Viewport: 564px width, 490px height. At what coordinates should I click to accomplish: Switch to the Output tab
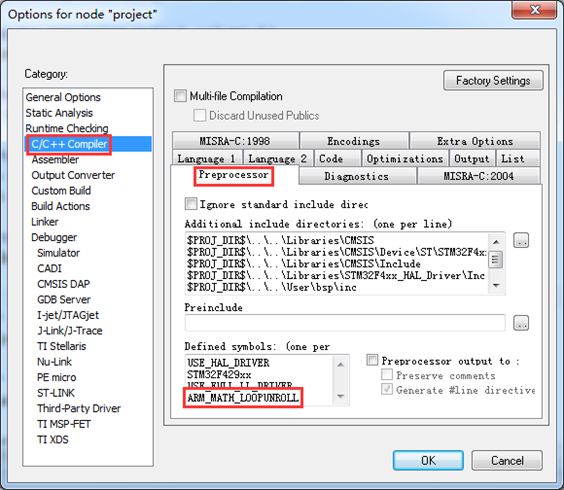click(x=472, y=159)
